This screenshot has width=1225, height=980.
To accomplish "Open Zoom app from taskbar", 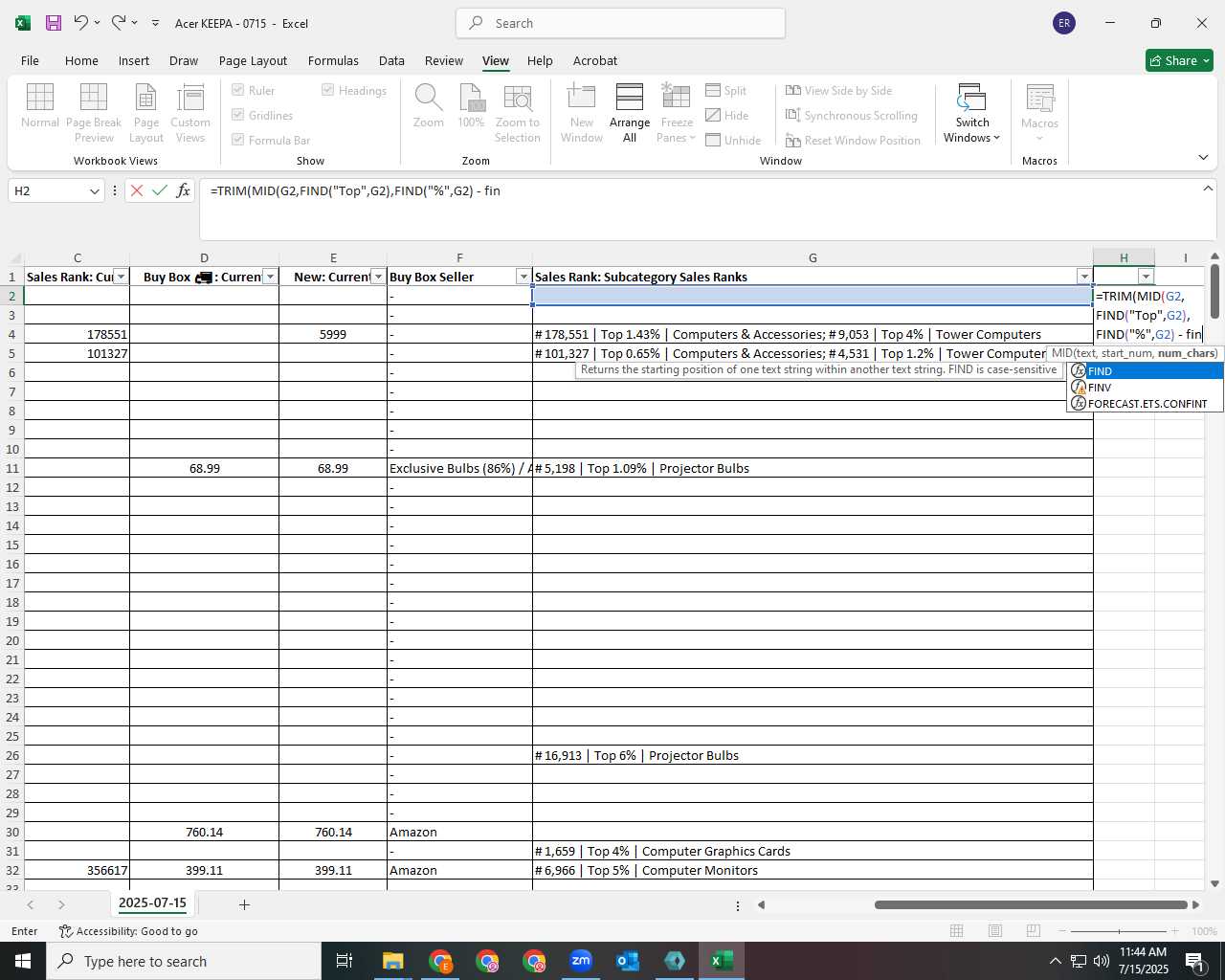I will (x=581, y=961).
